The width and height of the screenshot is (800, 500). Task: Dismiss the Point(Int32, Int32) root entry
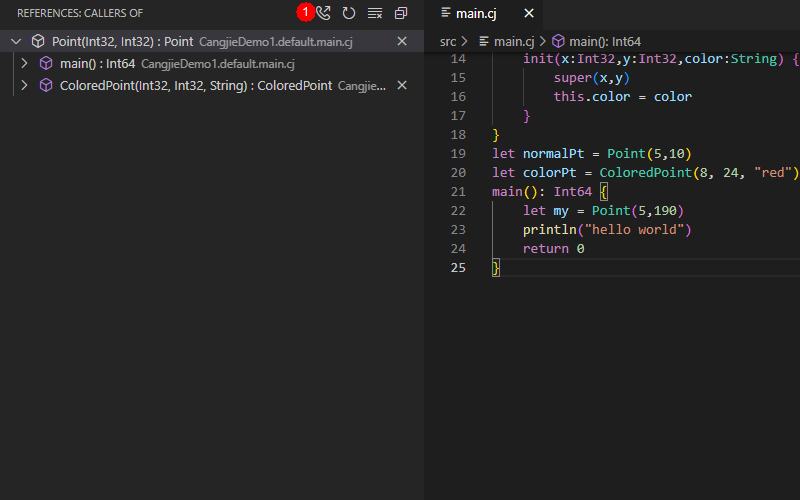[402, 41]
